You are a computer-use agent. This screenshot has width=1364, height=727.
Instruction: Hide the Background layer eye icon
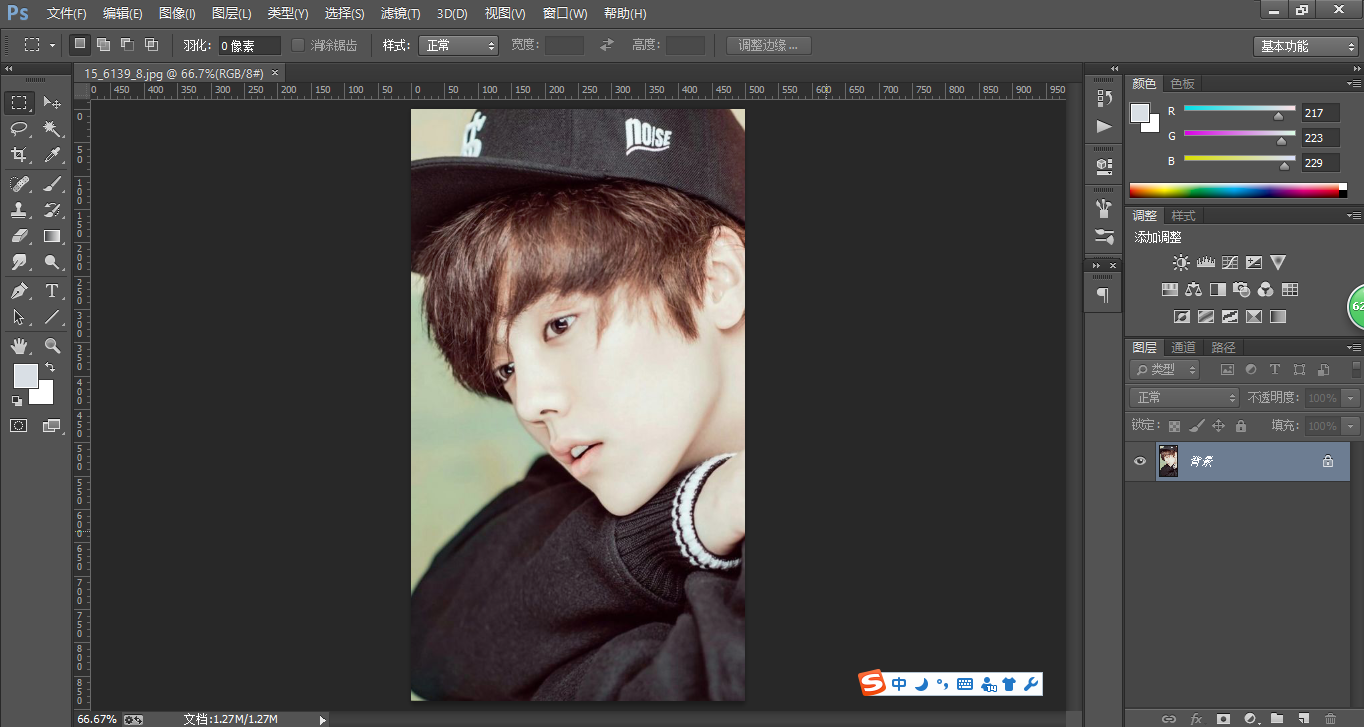pos(1139,461)
